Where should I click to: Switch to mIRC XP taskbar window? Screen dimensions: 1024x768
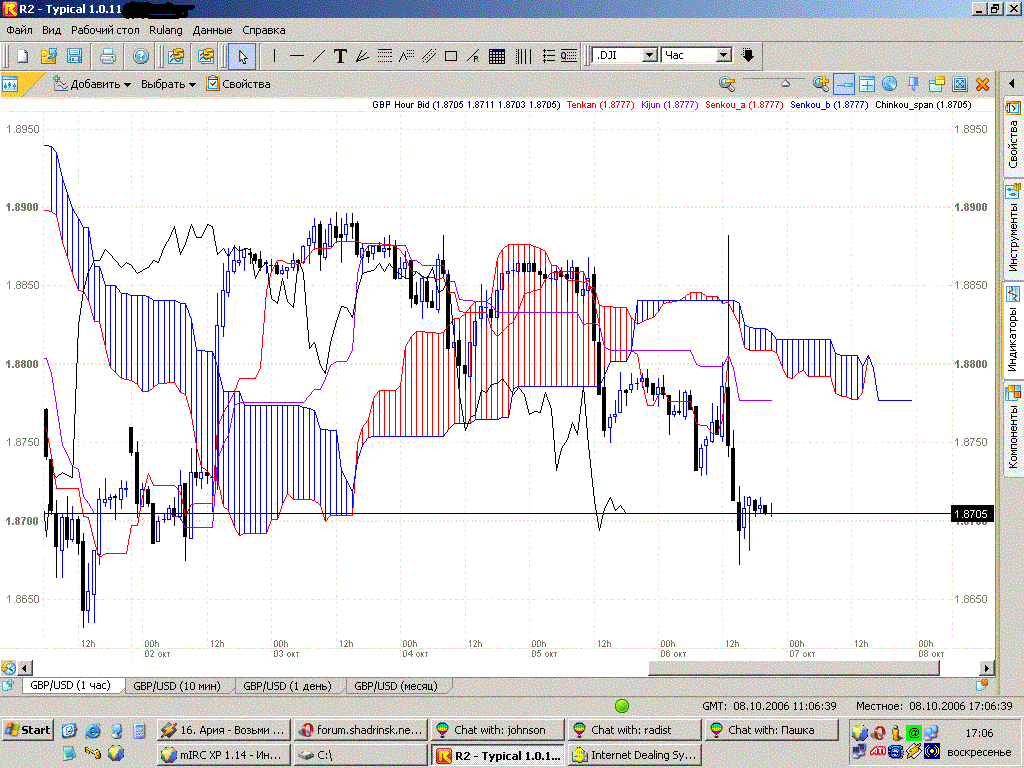click(223, 755)
